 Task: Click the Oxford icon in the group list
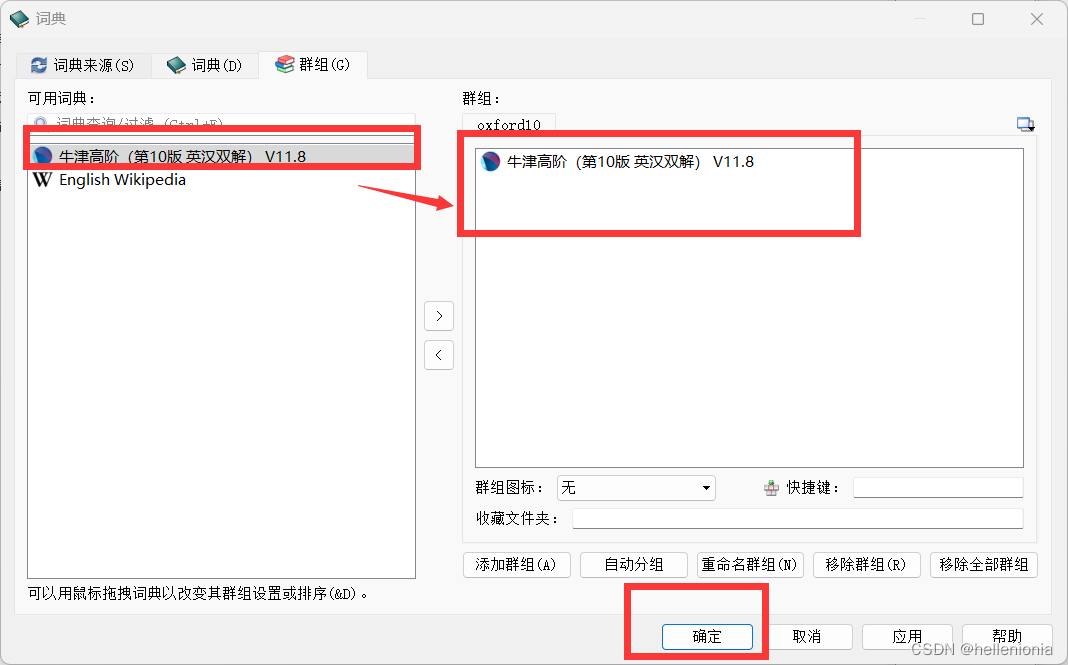point(490,161)
